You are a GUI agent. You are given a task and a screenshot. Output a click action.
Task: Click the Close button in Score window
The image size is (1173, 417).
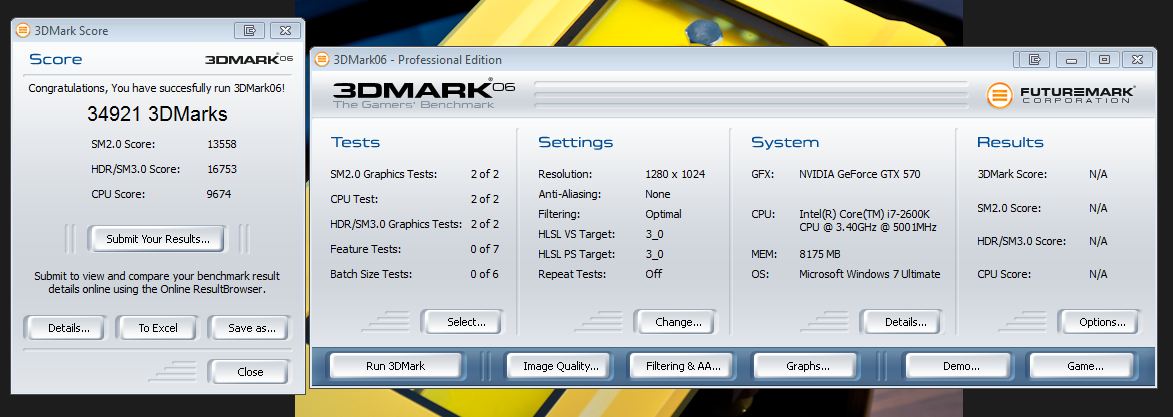point(248,372)
